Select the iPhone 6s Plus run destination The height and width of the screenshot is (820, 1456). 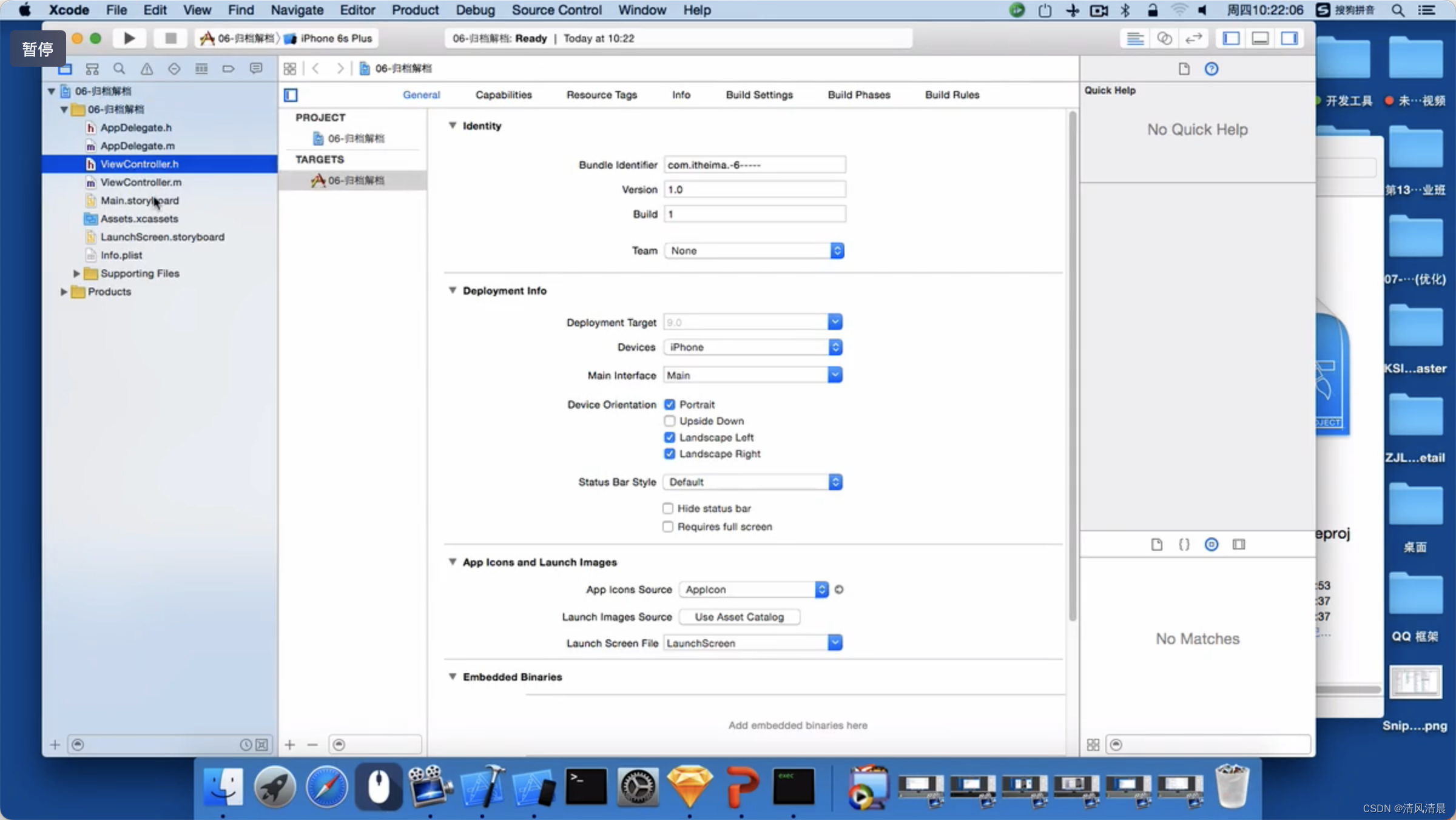coord(328,38)
